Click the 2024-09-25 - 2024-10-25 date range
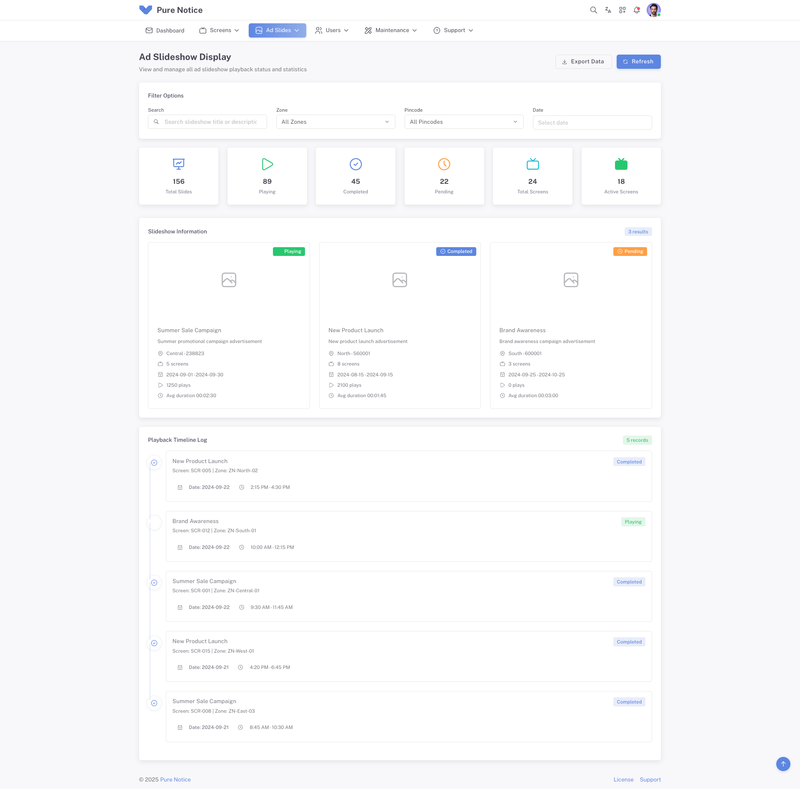Image resolution: width=800 pixels, height=789 pixels. 537,375
